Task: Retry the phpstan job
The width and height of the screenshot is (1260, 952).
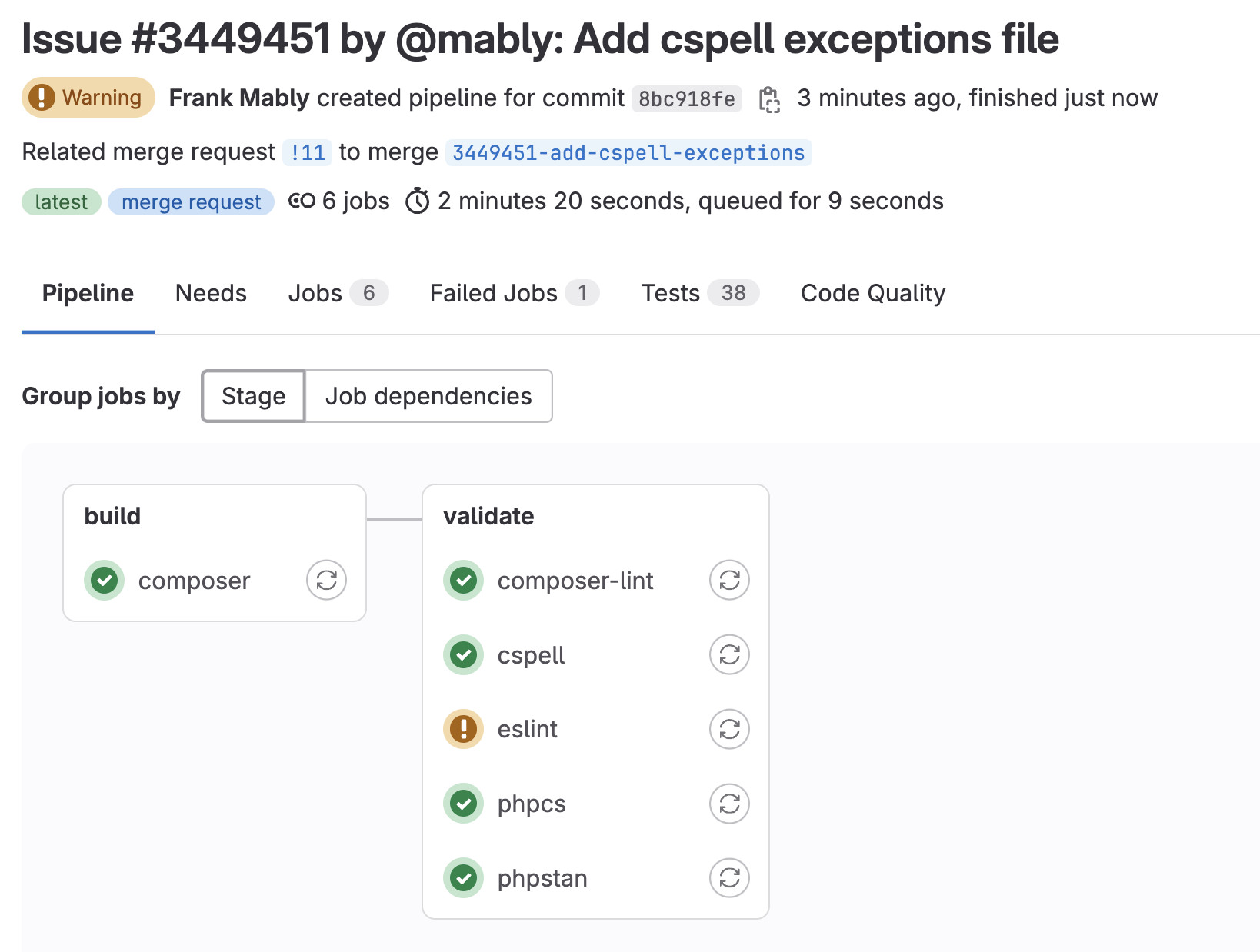Action: click(728, 877)
